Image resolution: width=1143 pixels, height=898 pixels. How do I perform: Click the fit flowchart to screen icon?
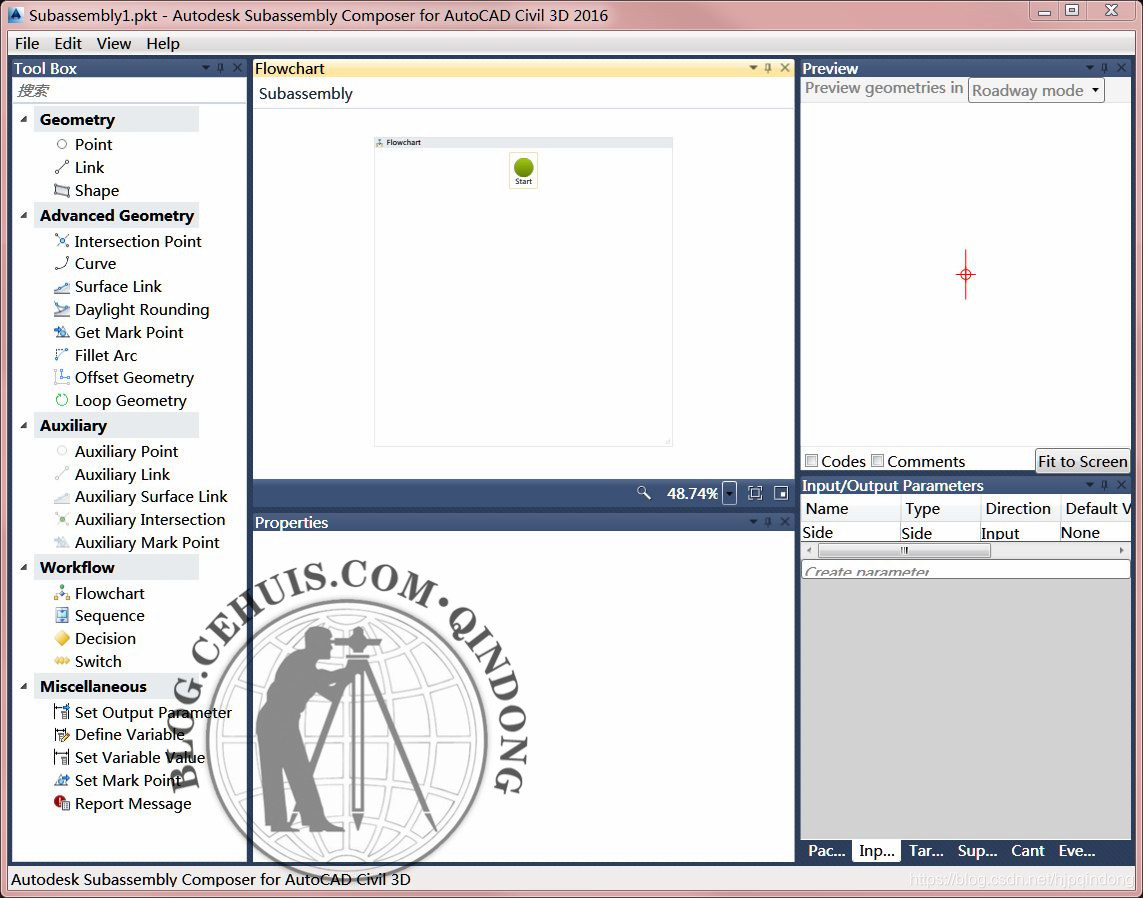(755, 493)
